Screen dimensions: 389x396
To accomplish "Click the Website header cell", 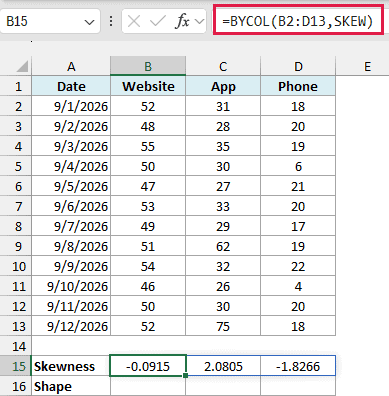I will [x=148, y=86].
